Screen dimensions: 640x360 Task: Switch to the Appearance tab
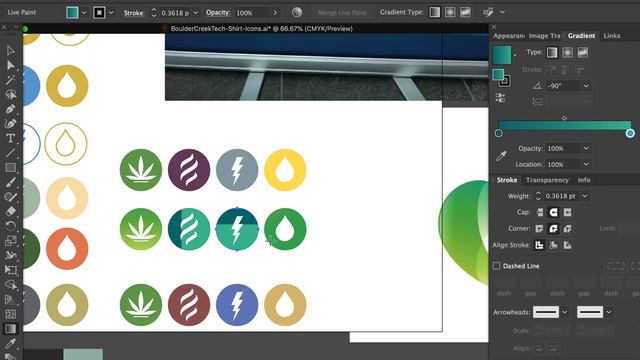click(509, 36)
